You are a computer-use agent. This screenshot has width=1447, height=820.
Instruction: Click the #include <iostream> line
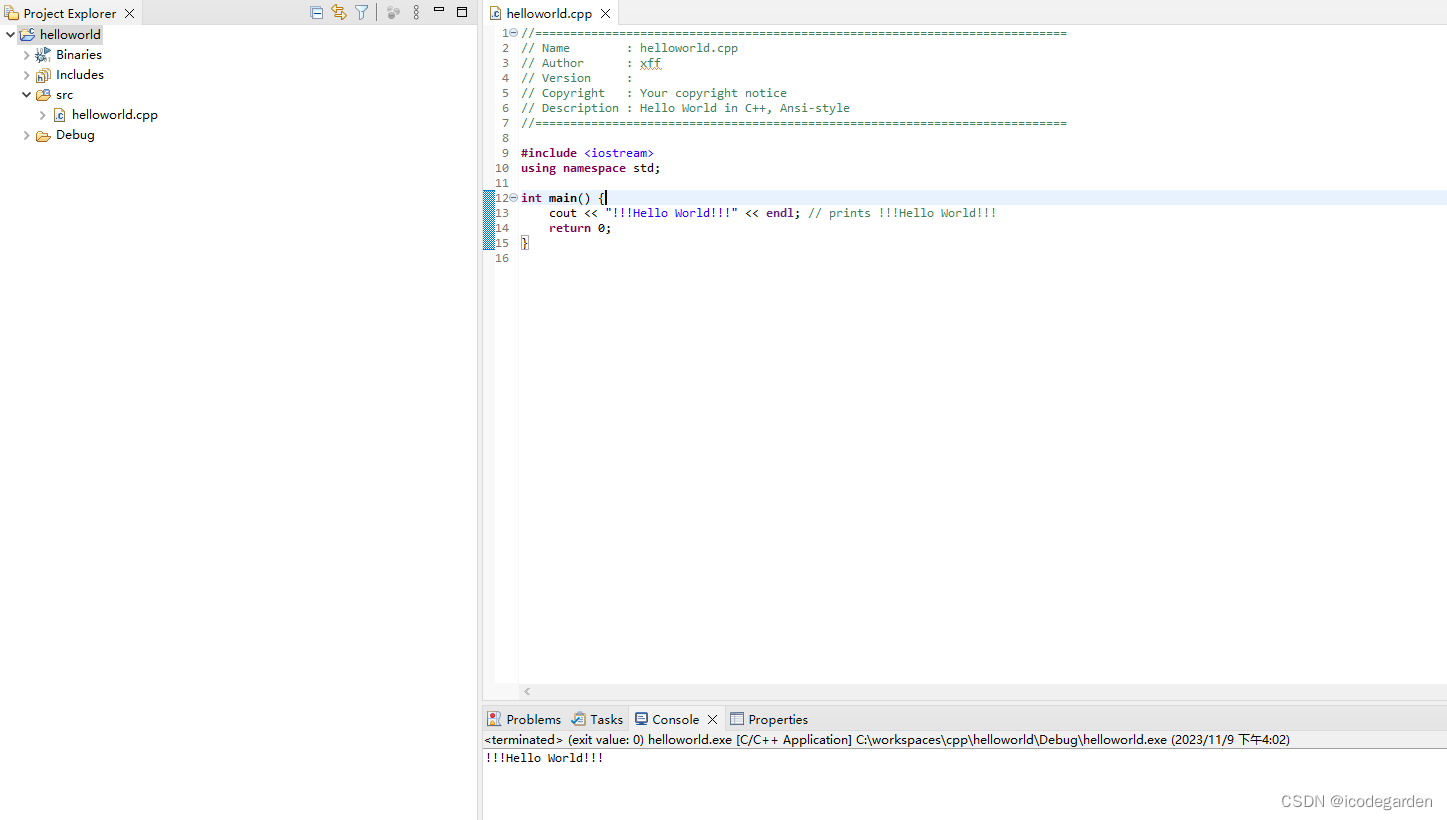tap(587, 153)
